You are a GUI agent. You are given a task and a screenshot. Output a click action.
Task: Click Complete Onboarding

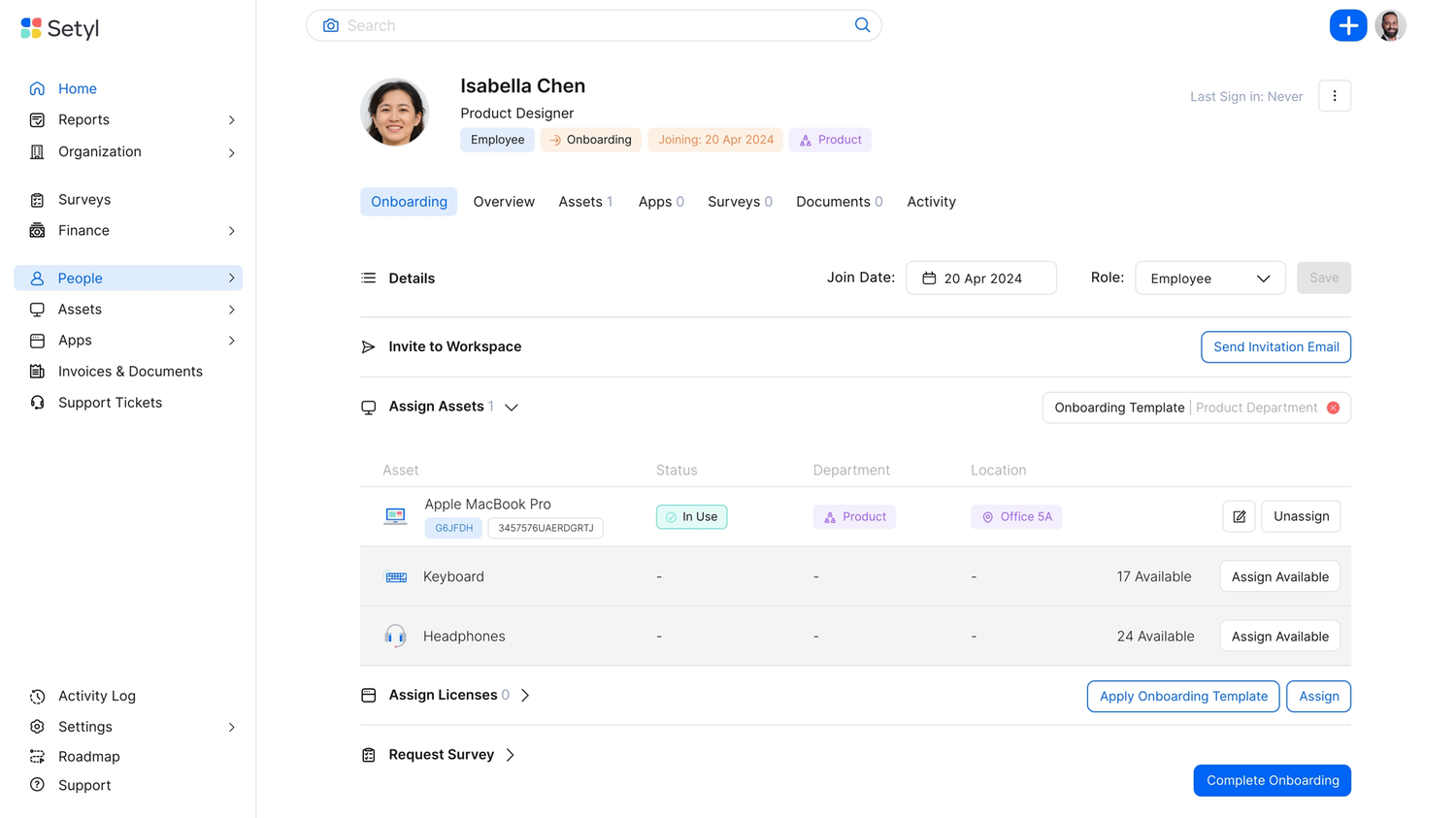1272,780
